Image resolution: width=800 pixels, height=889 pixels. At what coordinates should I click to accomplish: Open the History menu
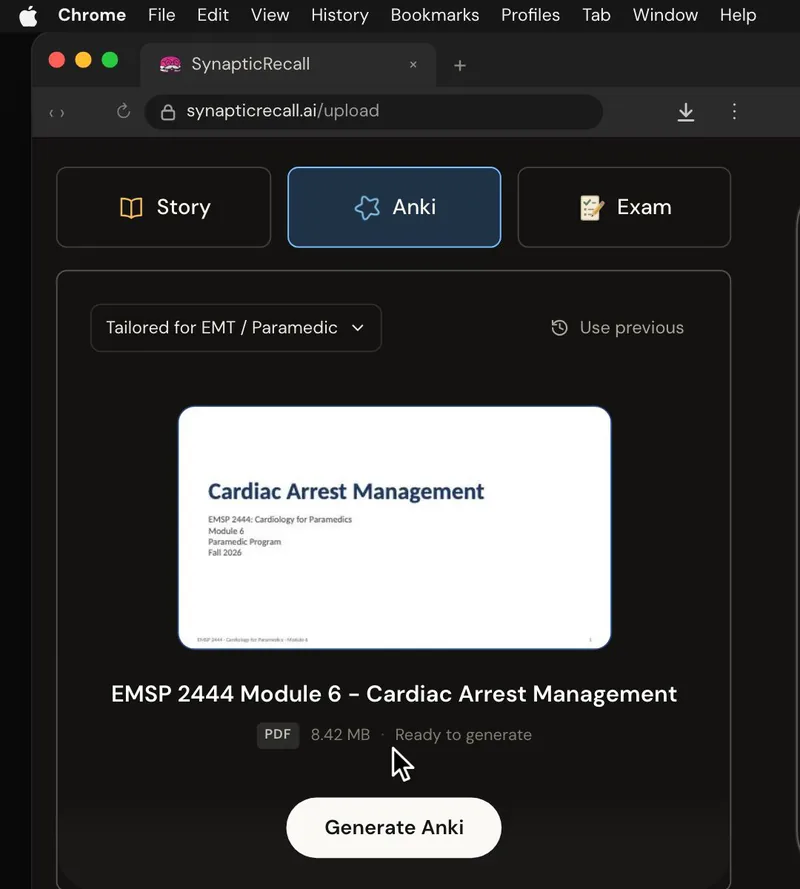click(340, 15)
